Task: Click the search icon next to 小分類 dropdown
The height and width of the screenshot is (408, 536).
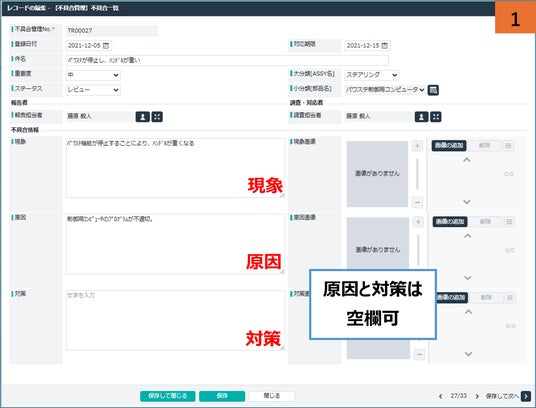Action: (x=433, y=90)
